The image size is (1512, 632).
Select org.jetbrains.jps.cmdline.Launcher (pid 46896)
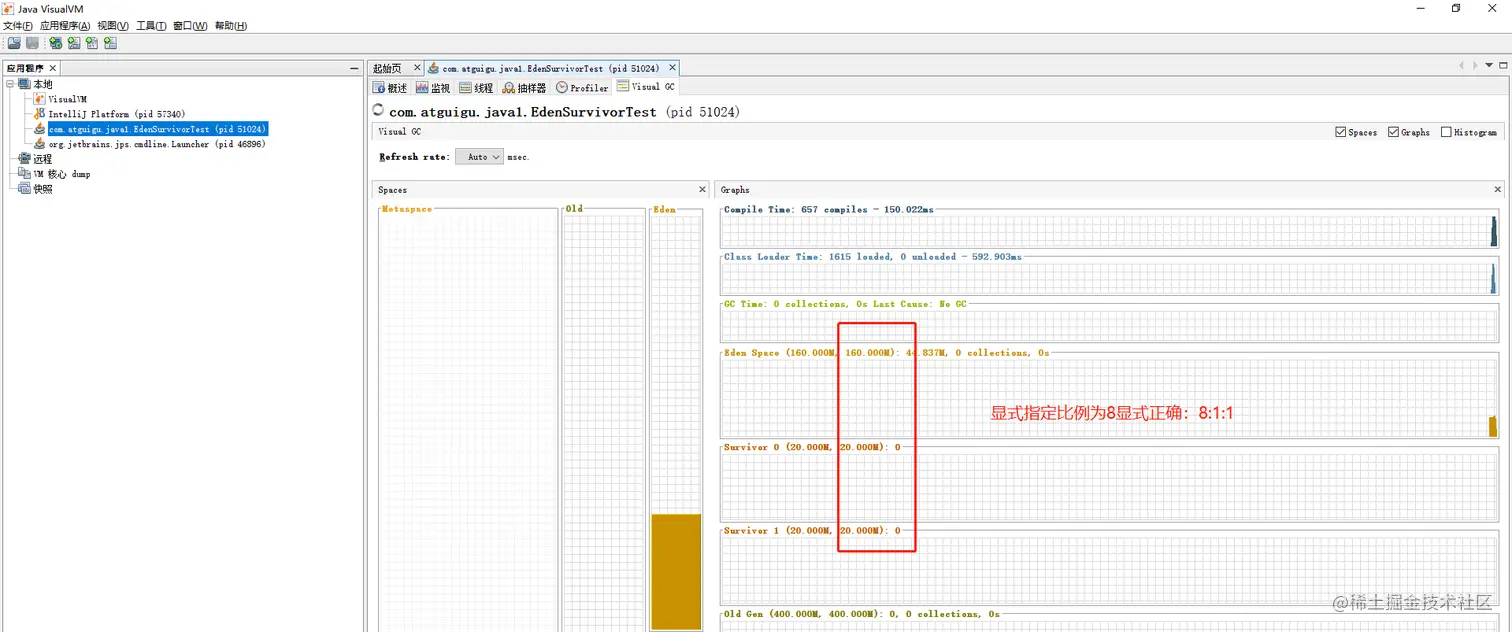pos(157,144)
